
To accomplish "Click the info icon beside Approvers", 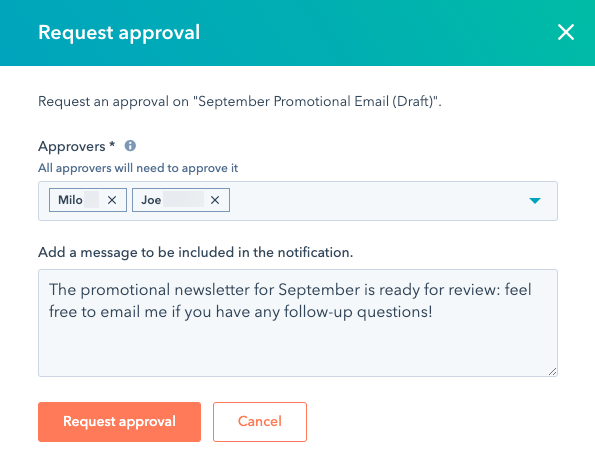I will (130, 146).
